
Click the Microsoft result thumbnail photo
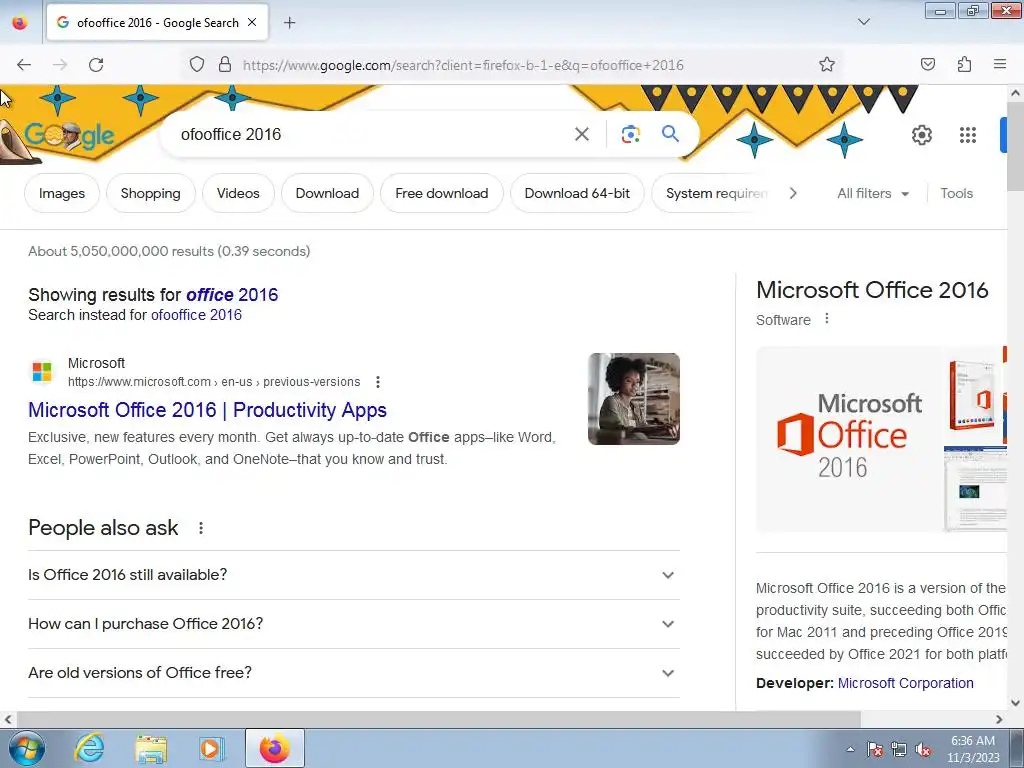click(633, 399)
